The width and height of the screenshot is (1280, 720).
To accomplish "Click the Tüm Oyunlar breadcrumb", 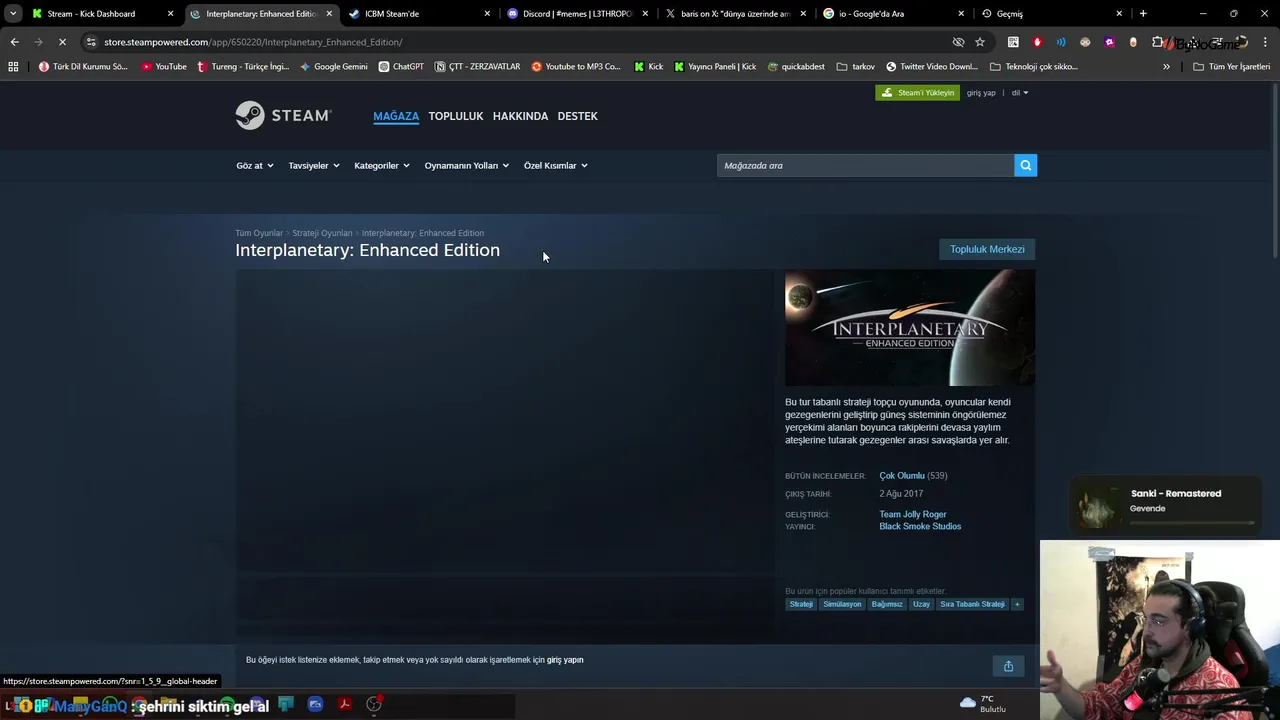I will (259, 233).
